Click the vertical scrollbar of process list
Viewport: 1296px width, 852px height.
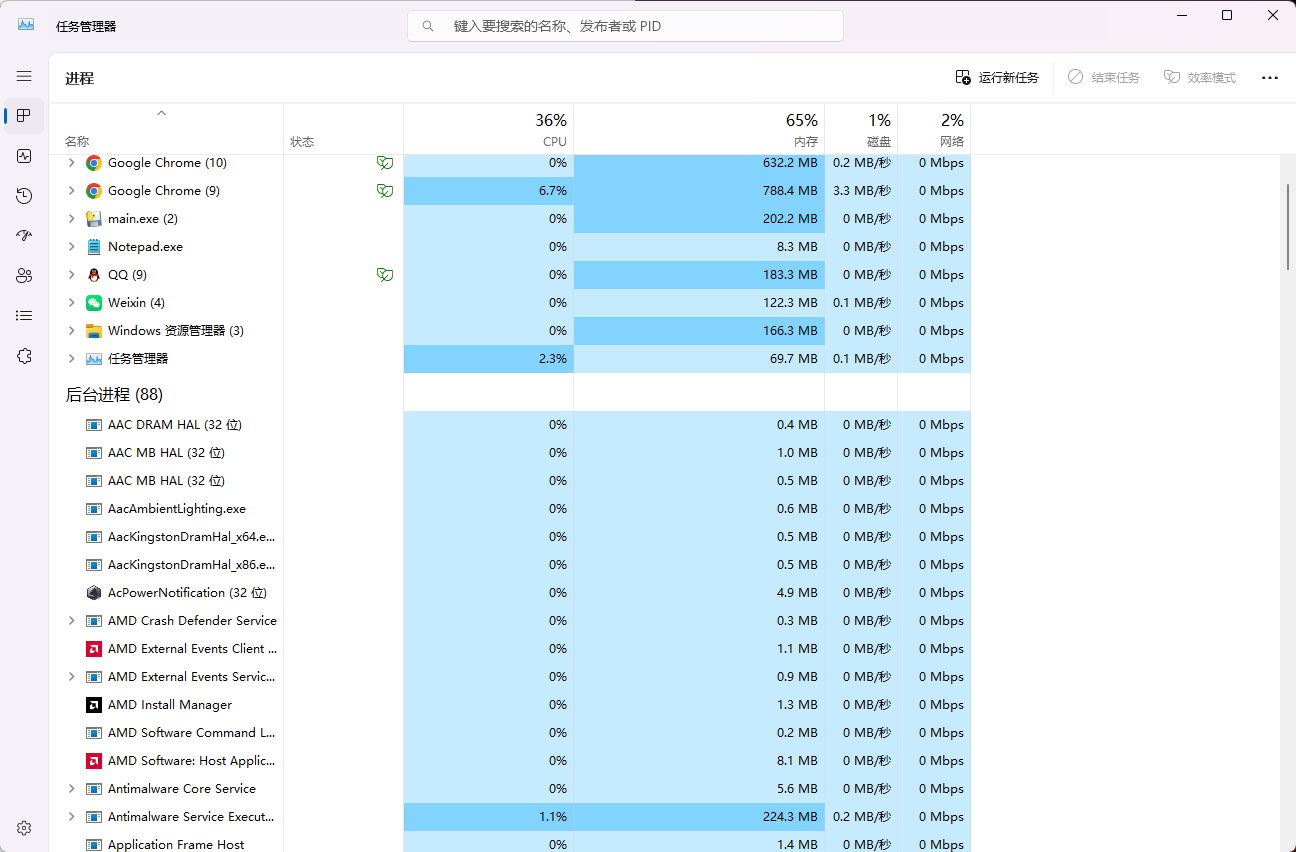coord(1287,227)
